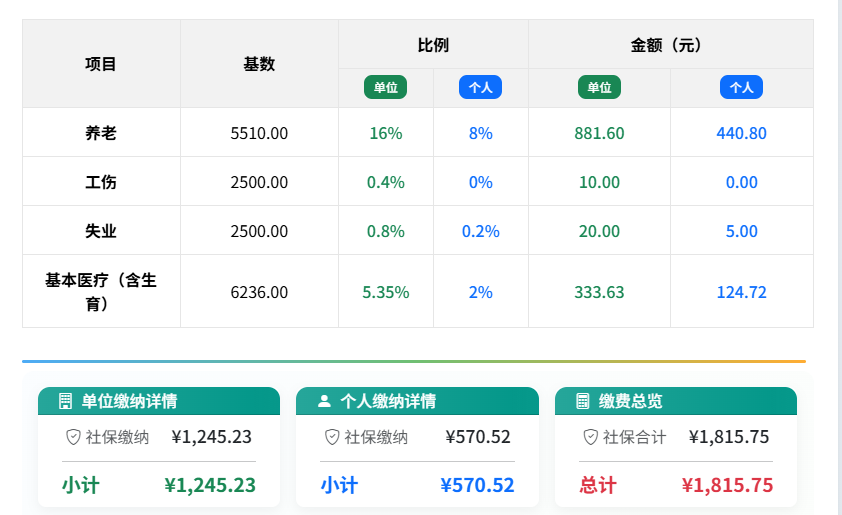Click the 0% personal rate

click(x=481, y=182)
